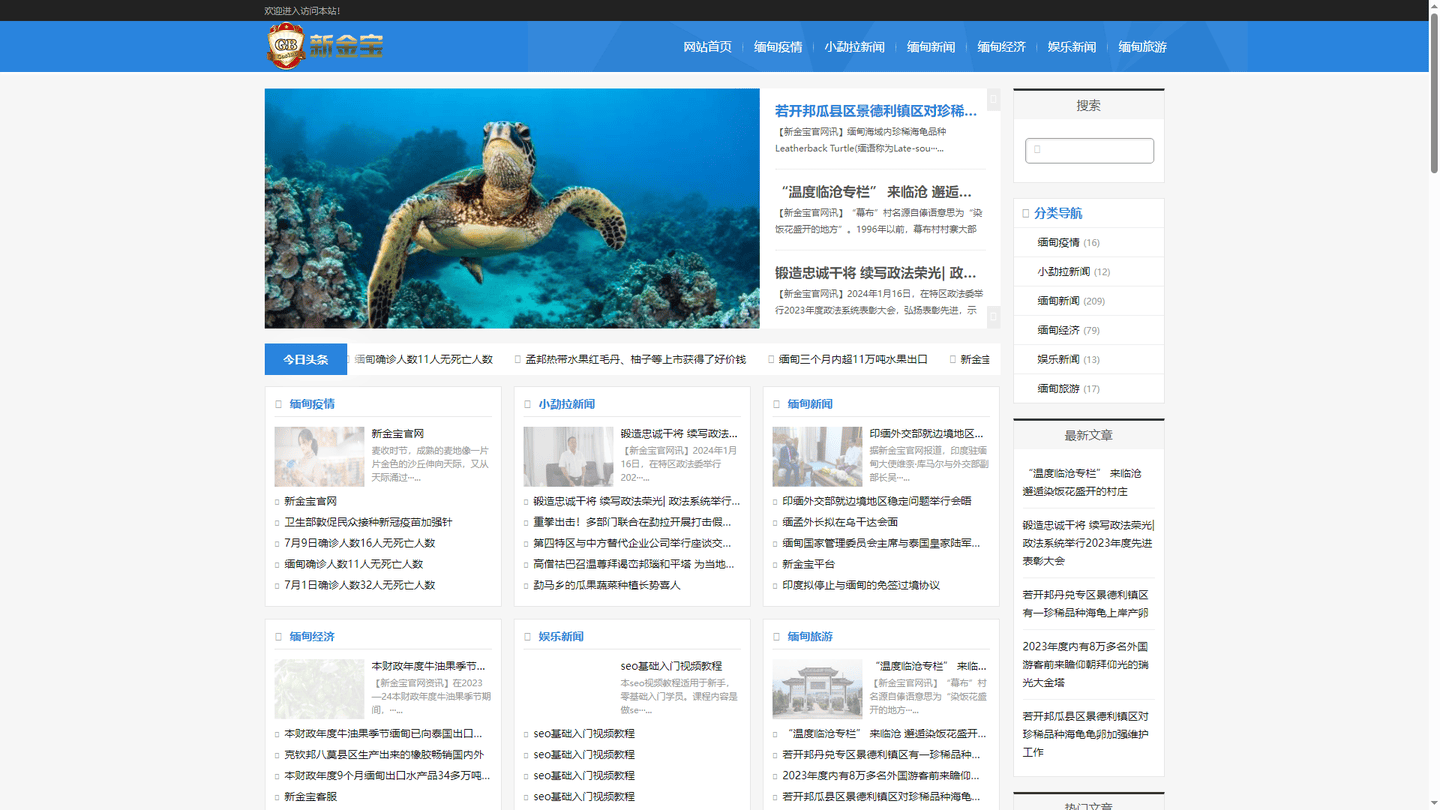Open article 勐马乡的瓜果蔬菜种植长势喜人
This screenshot has width=1440, height=810.
(x=607, y=585)
